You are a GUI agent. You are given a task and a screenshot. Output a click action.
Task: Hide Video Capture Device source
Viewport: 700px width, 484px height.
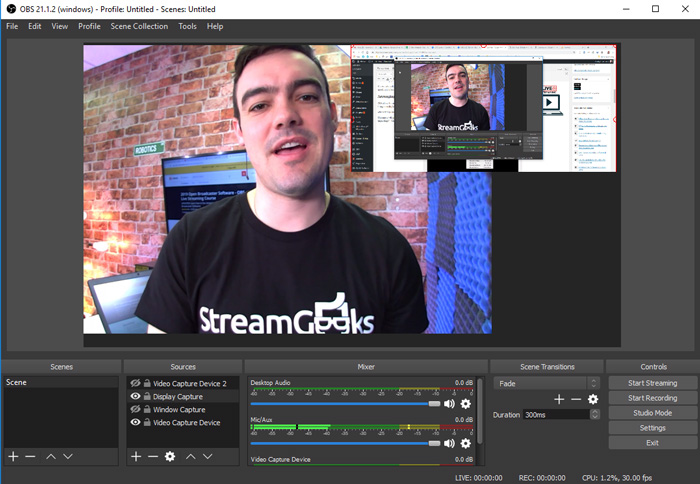pyautogui.click(x=135, y=422)
